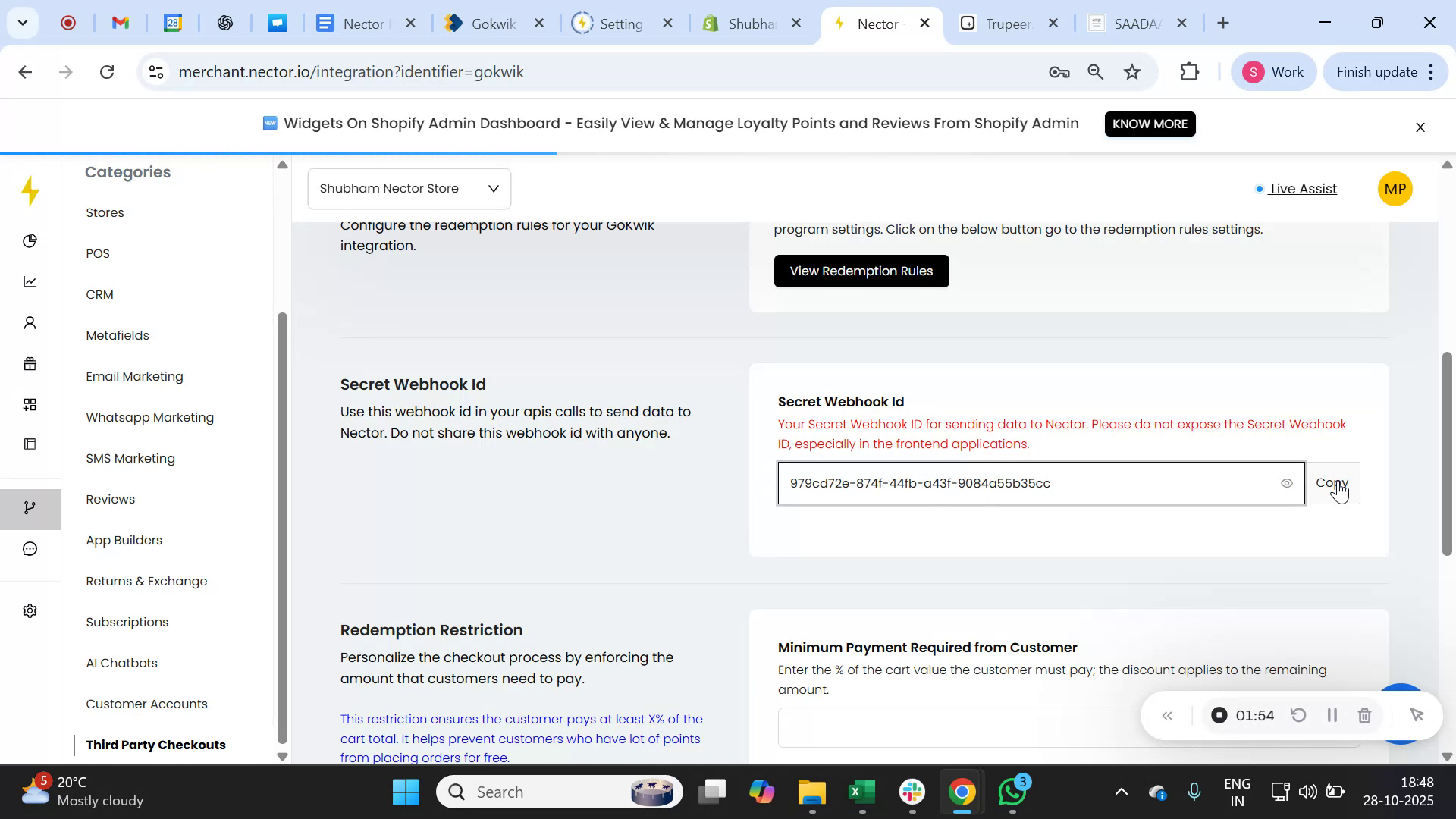The height and width of the screenshot is (819, 1456).
Task: Pause the screen recording
Action: (1332, 715)
